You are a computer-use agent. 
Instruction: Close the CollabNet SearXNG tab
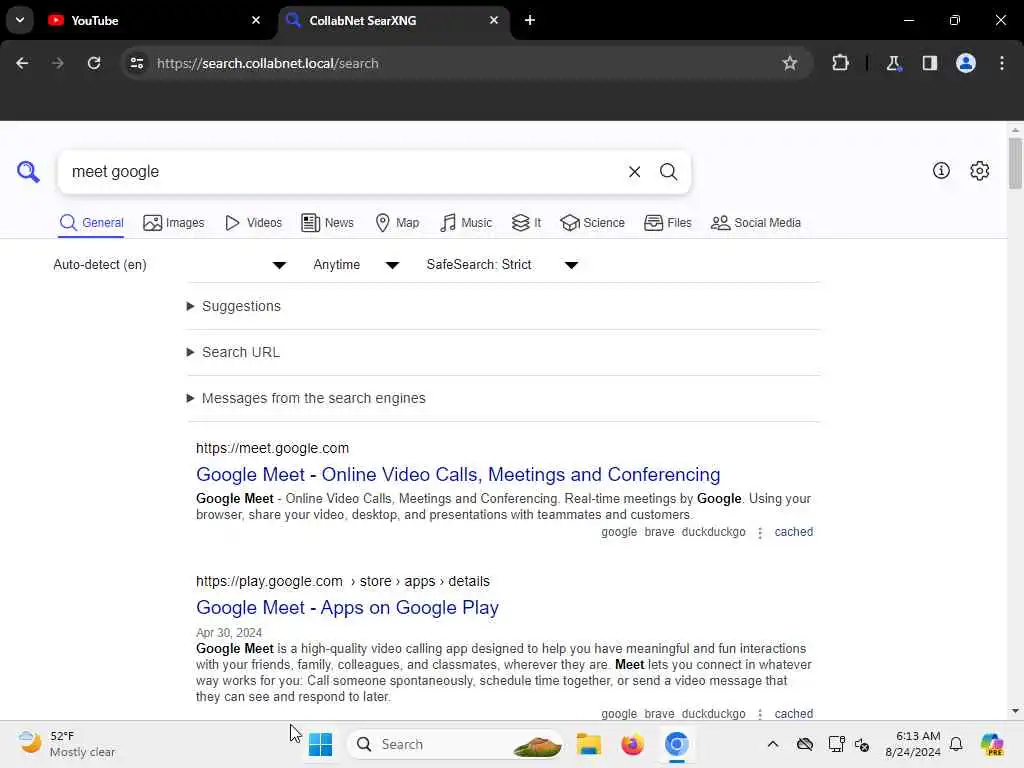click(x=494, y=20)
